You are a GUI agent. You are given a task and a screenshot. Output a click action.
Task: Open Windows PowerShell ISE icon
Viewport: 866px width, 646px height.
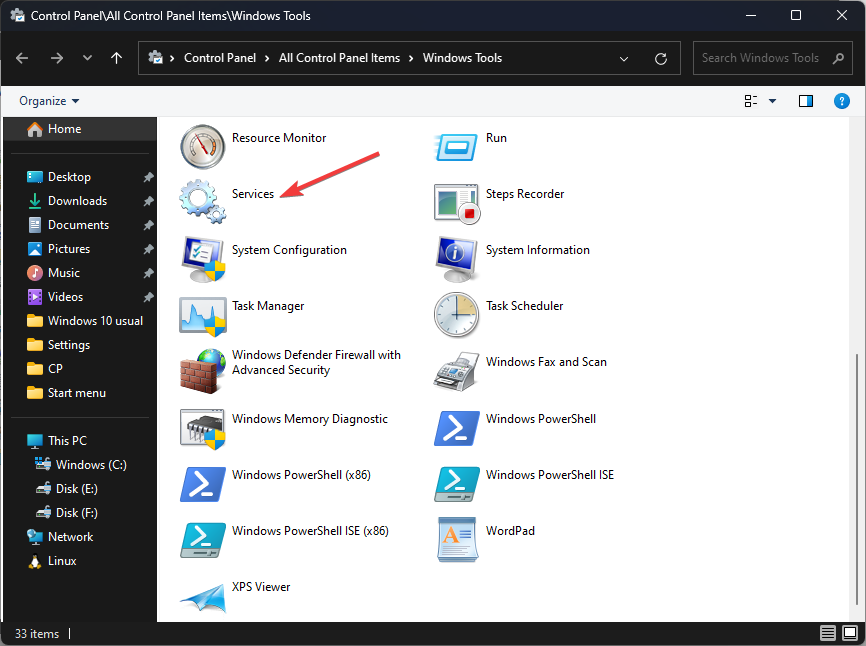(457, 484)
